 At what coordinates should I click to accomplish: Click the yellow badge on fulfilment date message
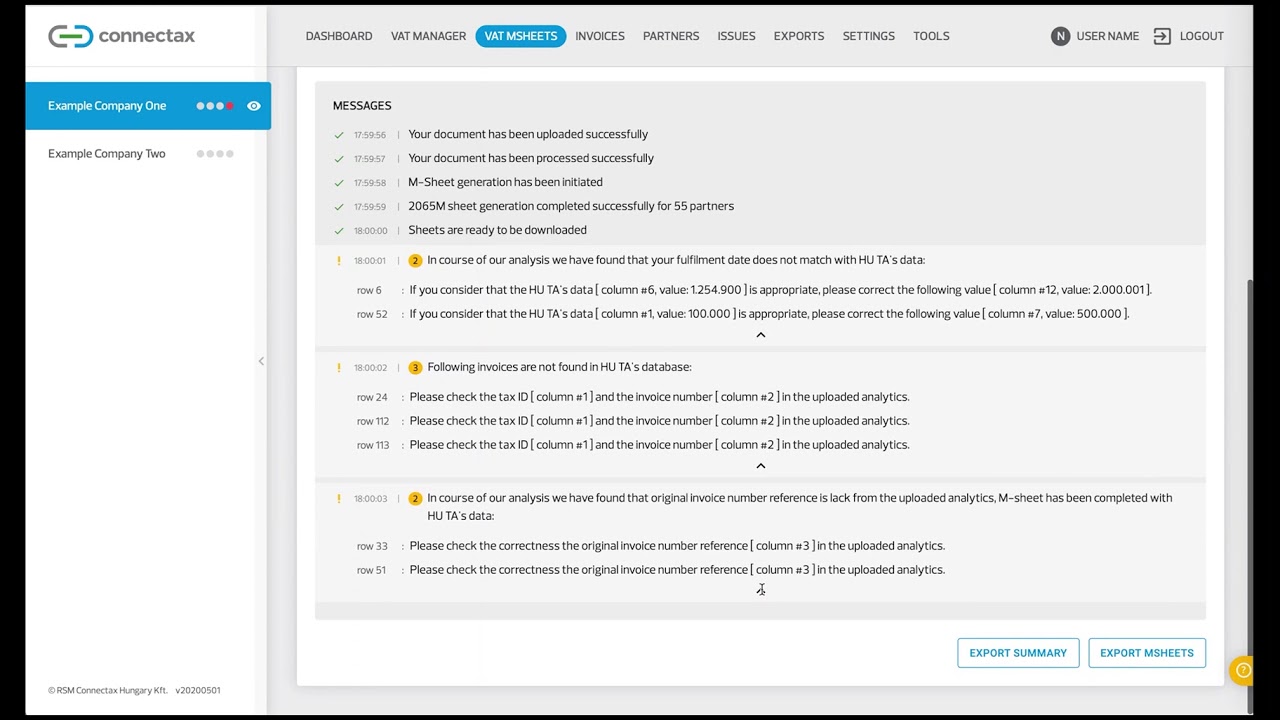click(415, 261)
